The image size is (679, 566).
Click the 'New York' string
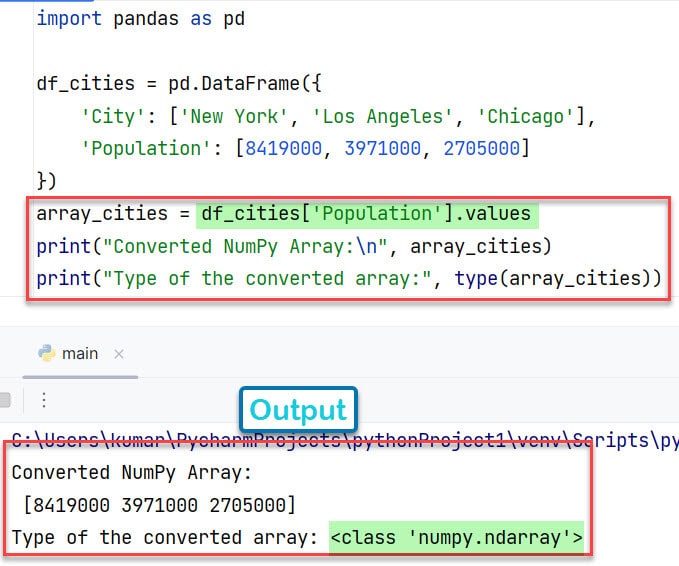tap(234, 116)
